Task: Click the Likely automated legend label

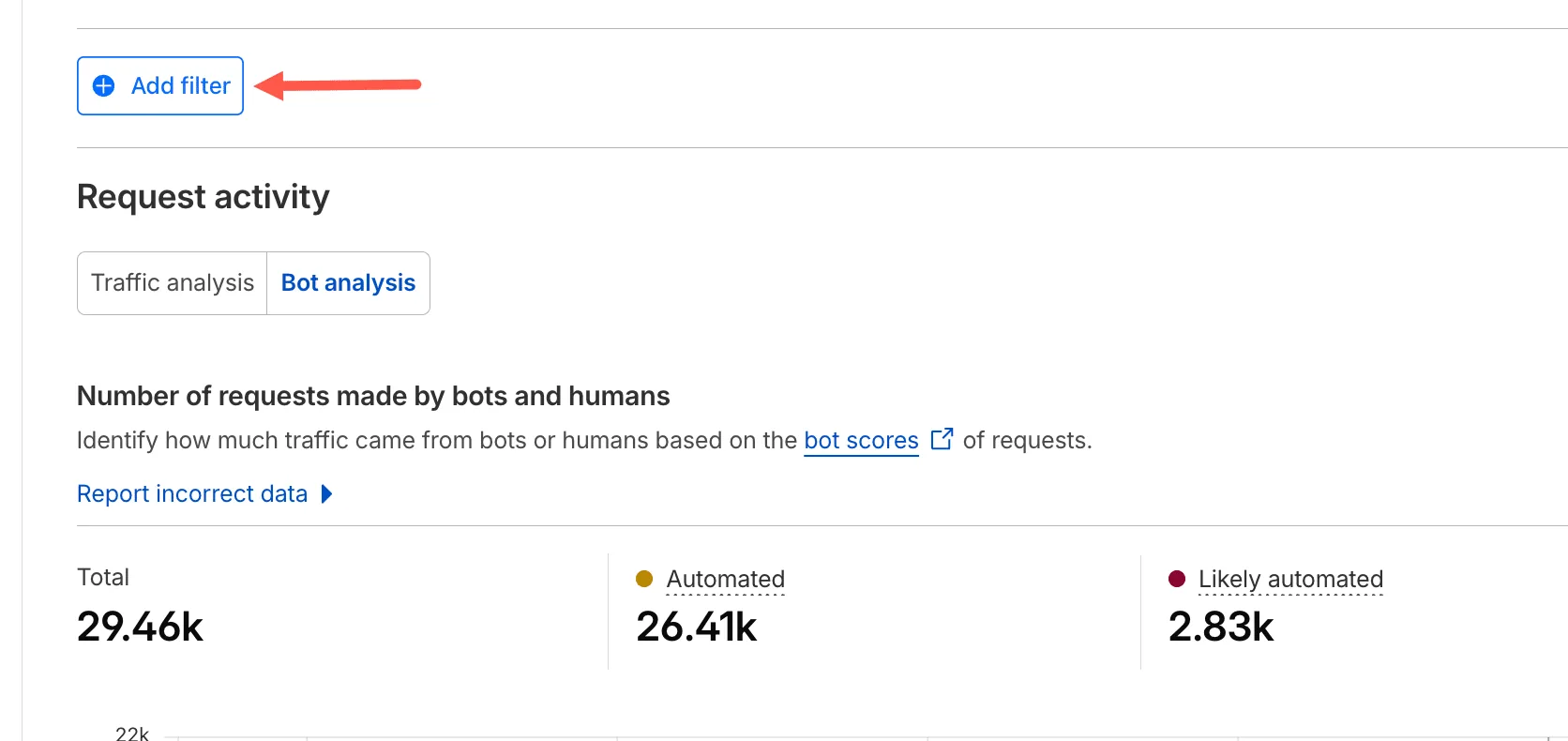Action: 1290,580
